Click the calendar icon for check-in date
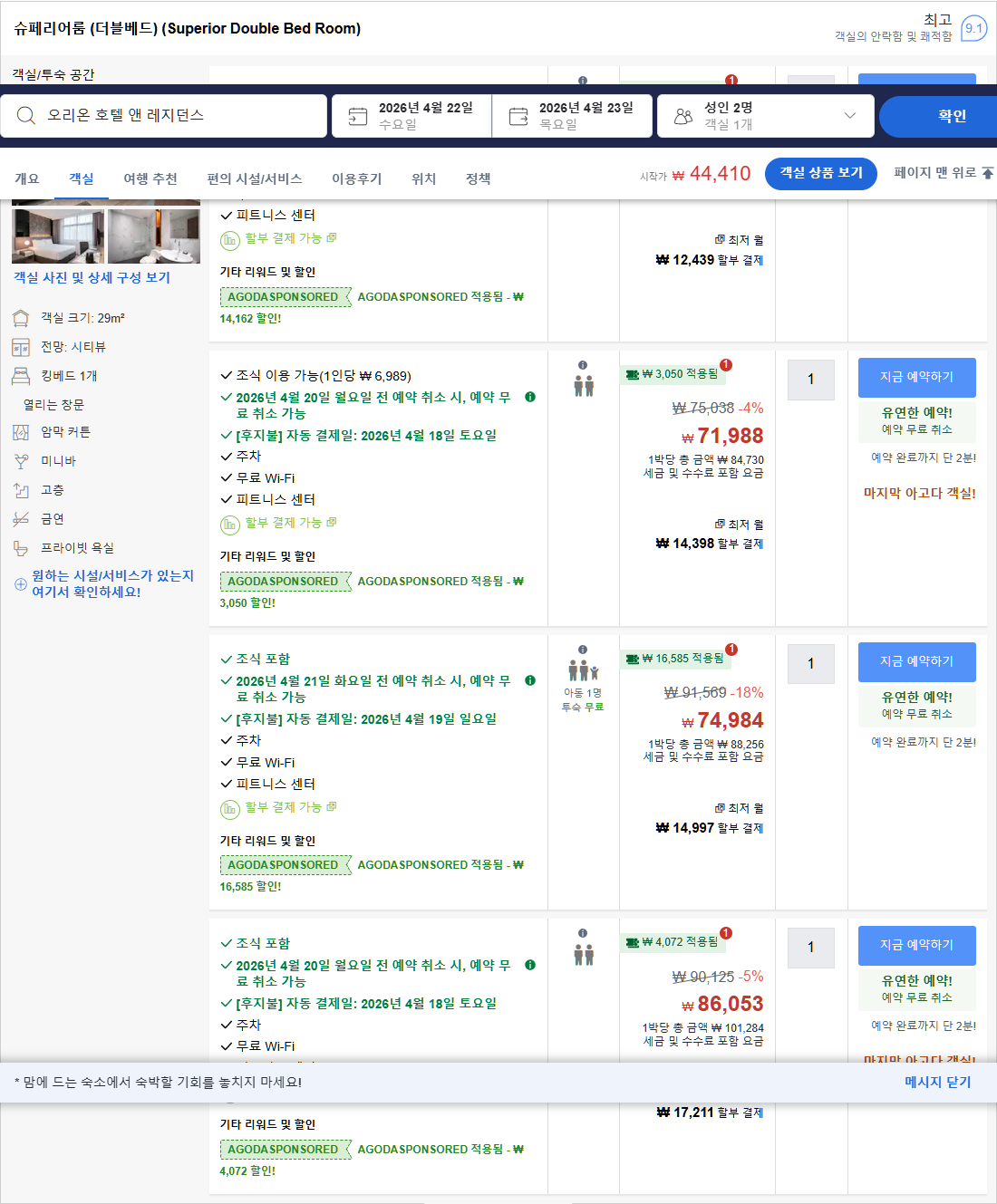The width and height of the screenshot is (997, 1204). (x=356, y=115)
